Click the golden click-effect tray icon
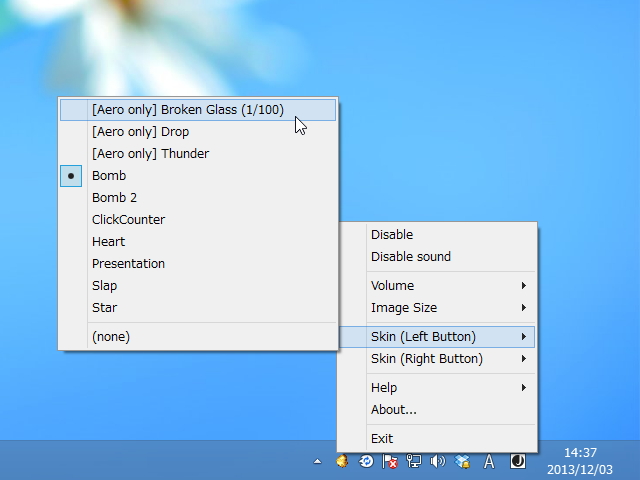The width and height of the screenshot is (640, 480). [x=342, y=461]
